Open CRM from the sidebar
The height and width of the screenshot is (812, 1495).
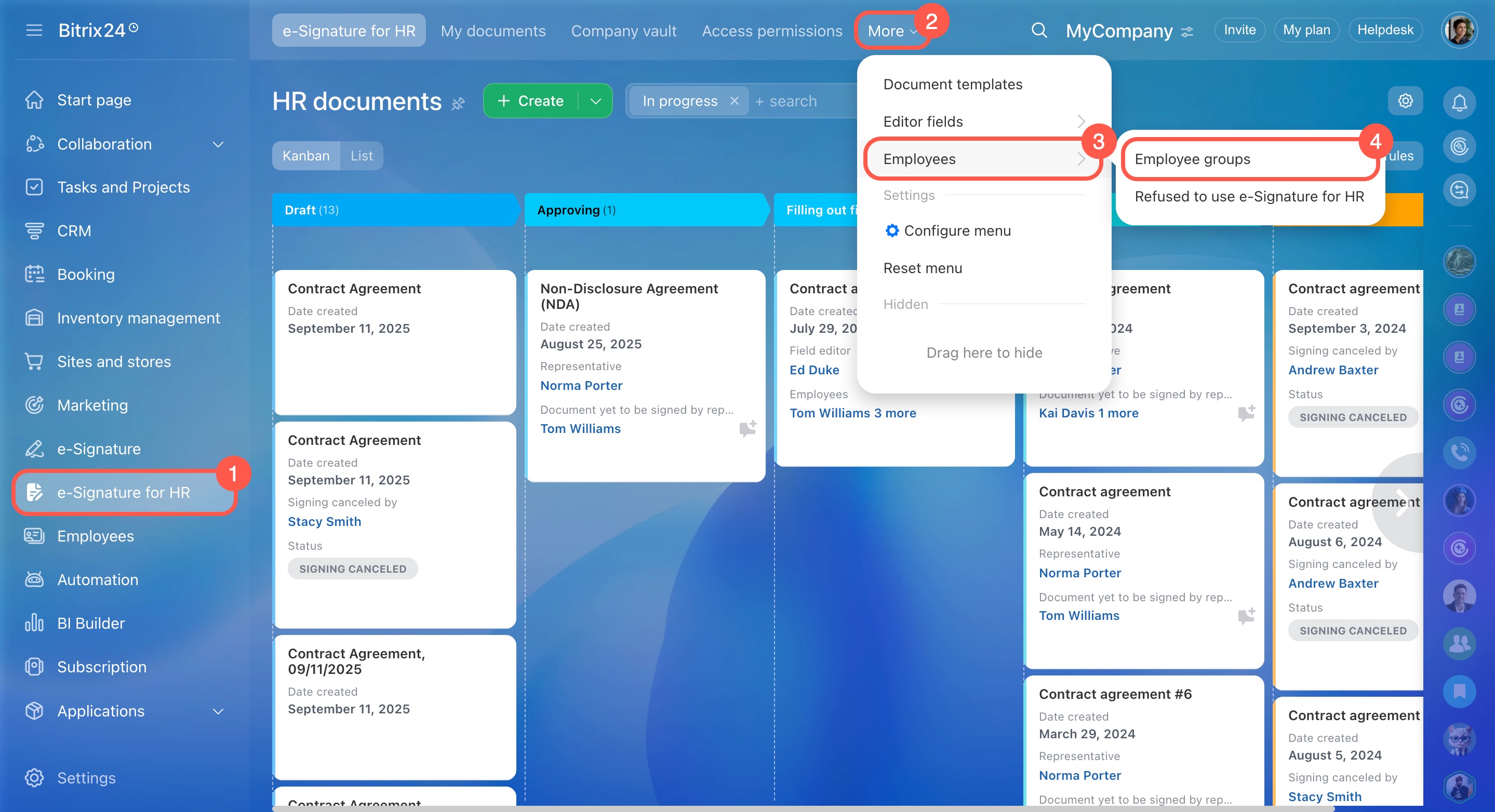pyautogui.click(x=74, y=231)
